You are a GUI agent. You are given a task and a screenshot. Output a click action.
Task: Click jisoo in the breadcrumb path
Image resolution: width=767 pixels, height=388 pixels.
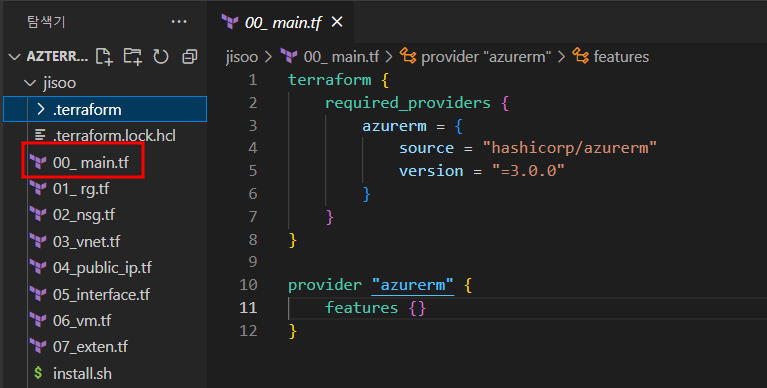click(x=242, y=57)
